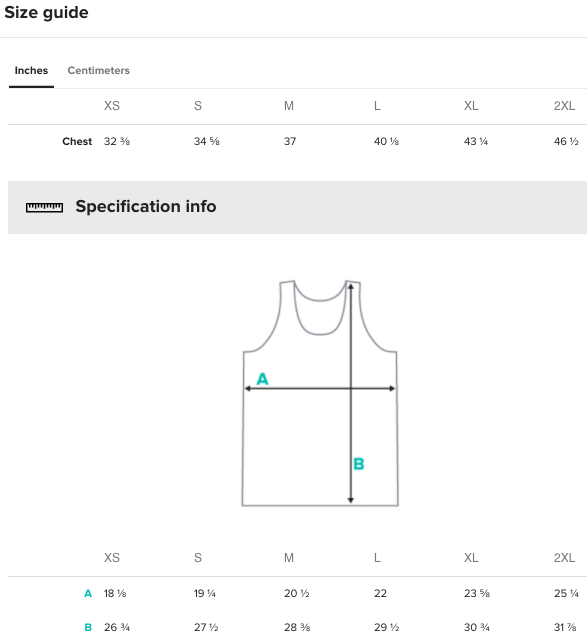Screen dimensions: 587x641
Task: Click the M chest measurement 37
Action: [x=290, y=141]
